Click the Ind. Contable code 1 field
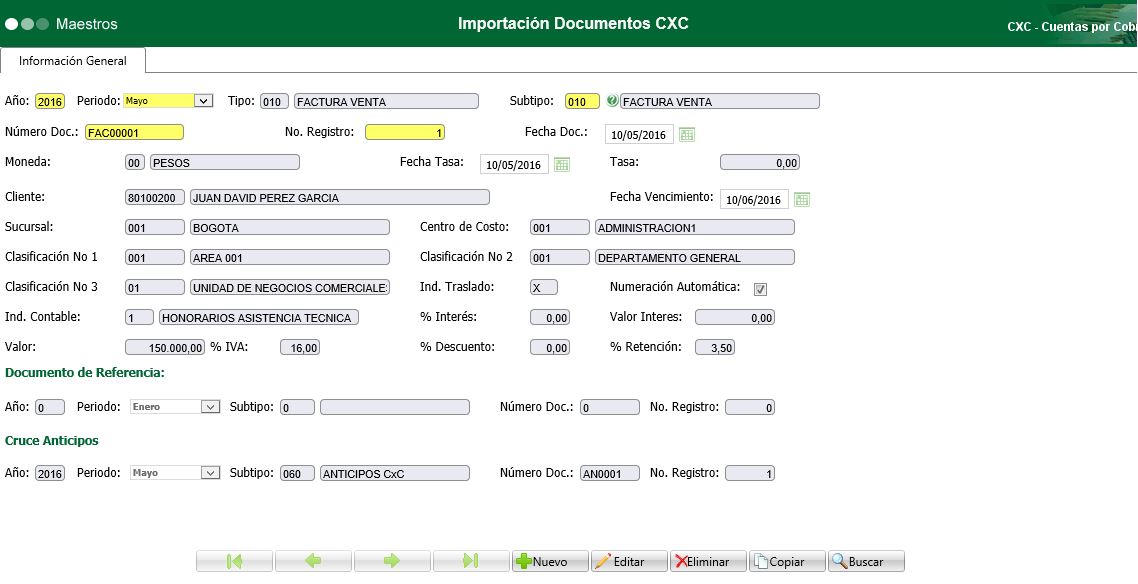This screenshot has width=1138, height=584. (x=139, y=318)
